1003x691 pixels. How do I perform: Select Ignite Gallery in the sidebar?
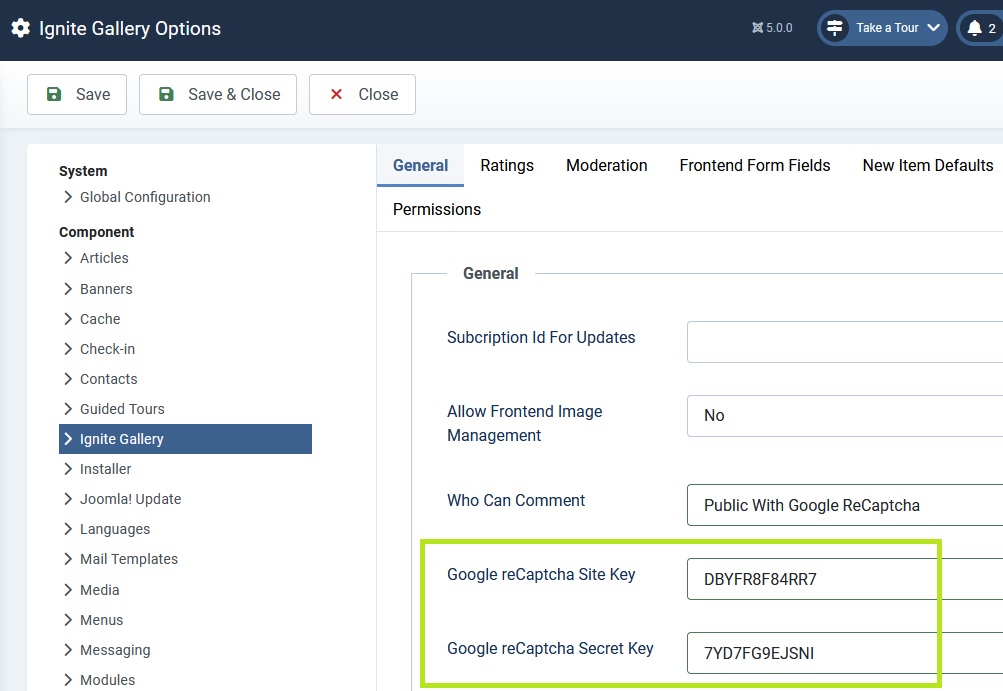pyautogui.click(x=186, y=439)
